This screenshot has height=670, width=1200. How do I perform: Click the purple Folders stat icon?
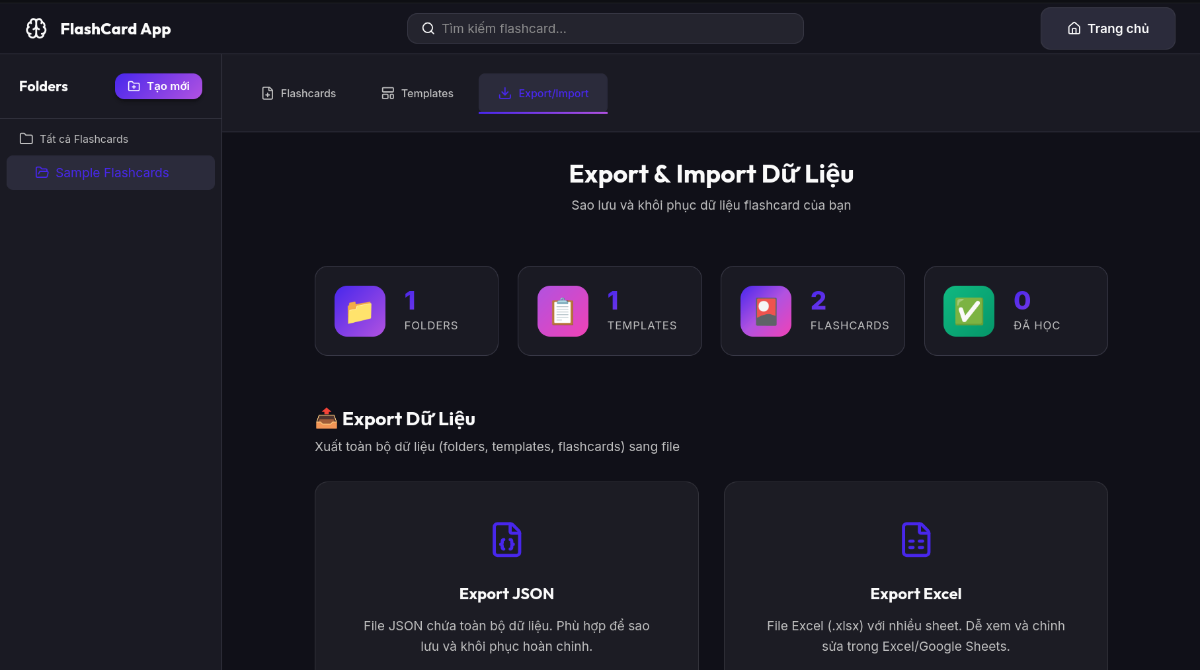[x=360, y=311]
